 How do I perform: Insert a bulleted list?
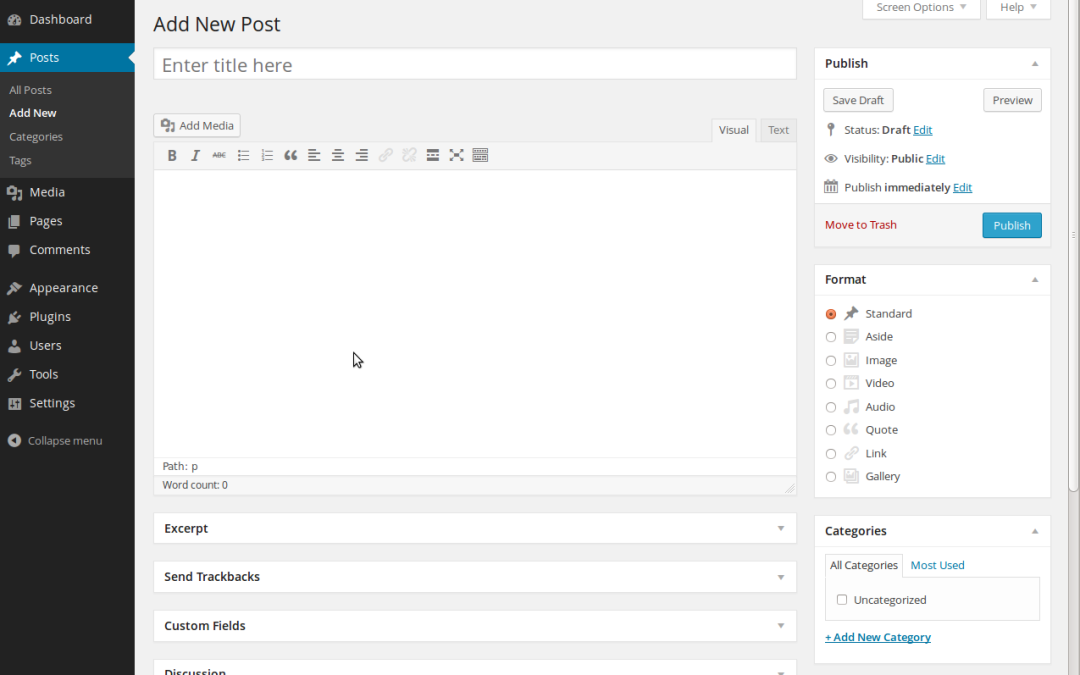click(x=243, y=155)
